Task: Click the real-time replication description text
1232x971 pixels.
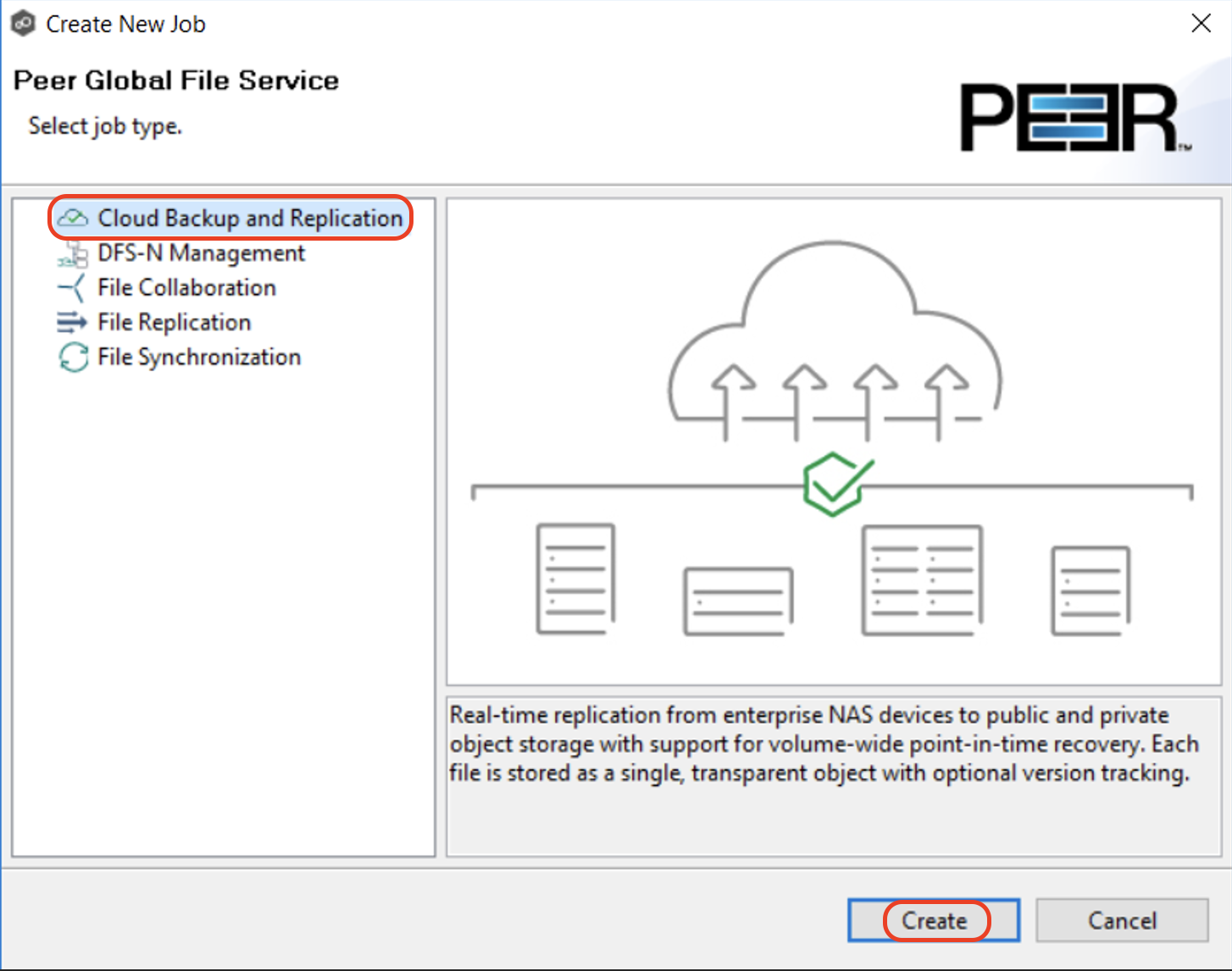Action: 824,744
